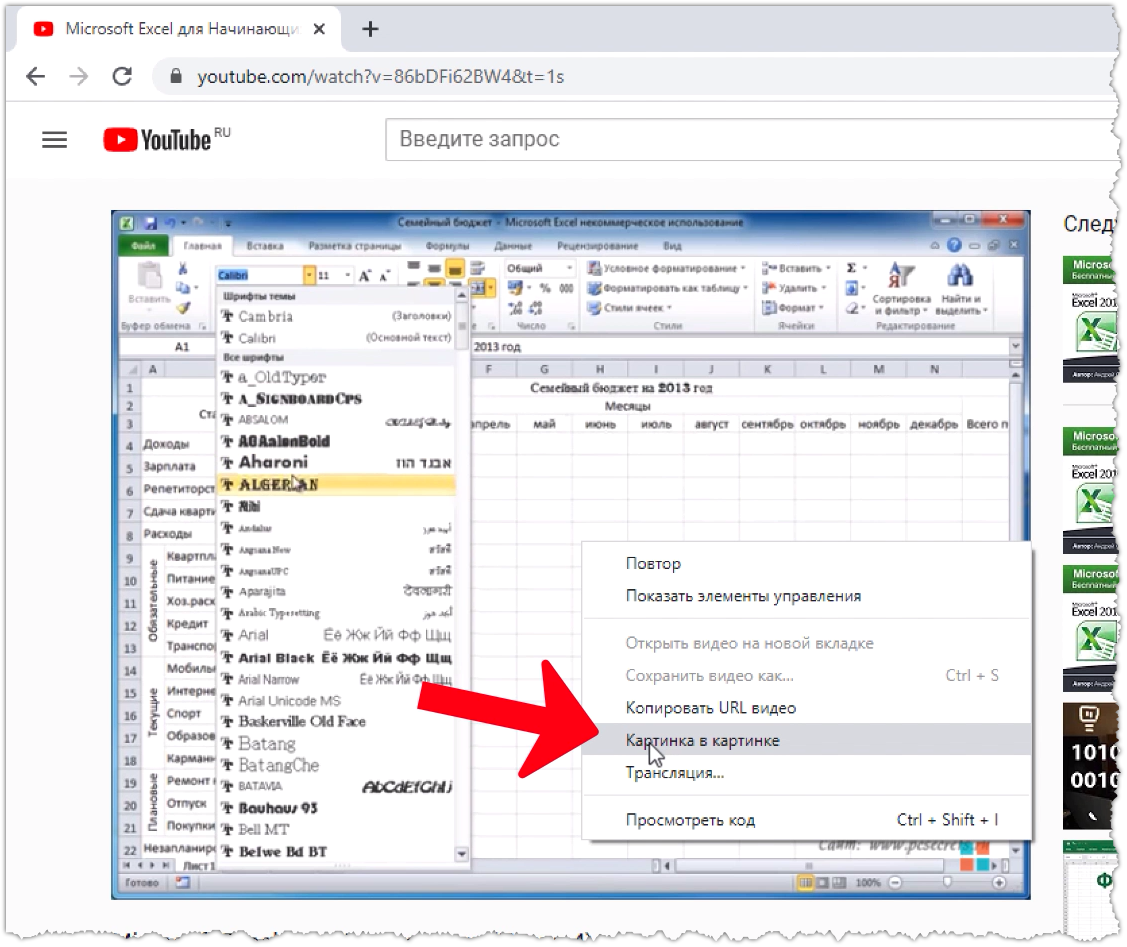Image resolution: width=1127 pixels, height=947 pixels.
Task: Click the Данные ribbon tab
Action: click(x=512, y=246)
